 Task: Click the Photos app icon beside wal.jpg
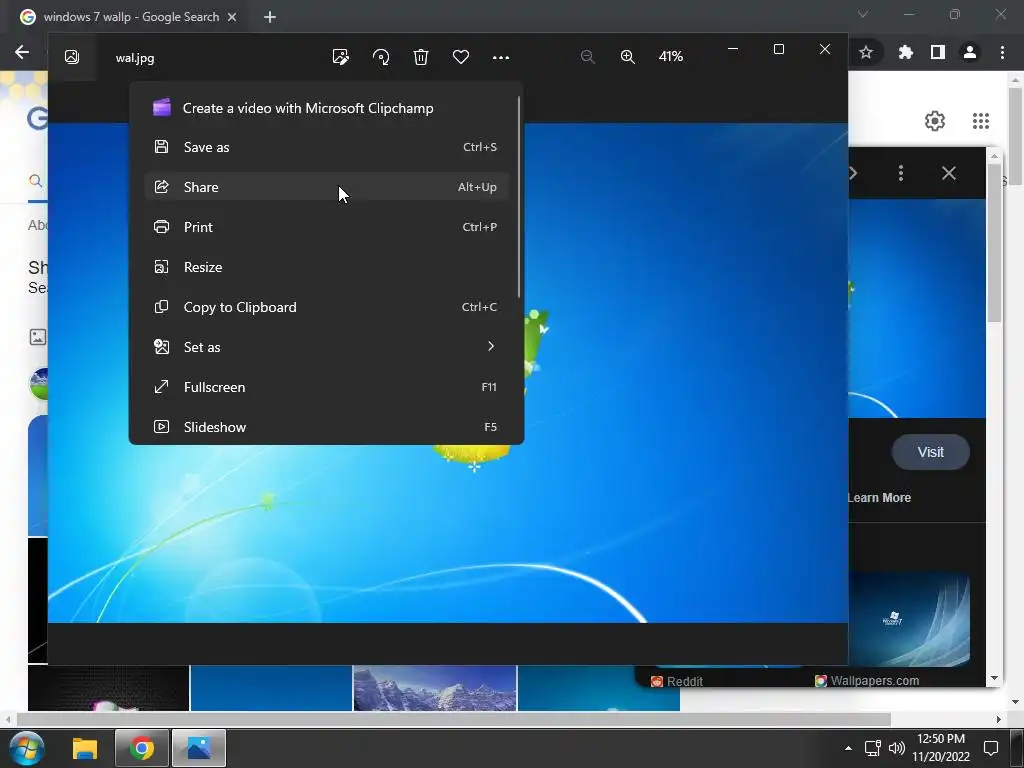click(72, 57)
